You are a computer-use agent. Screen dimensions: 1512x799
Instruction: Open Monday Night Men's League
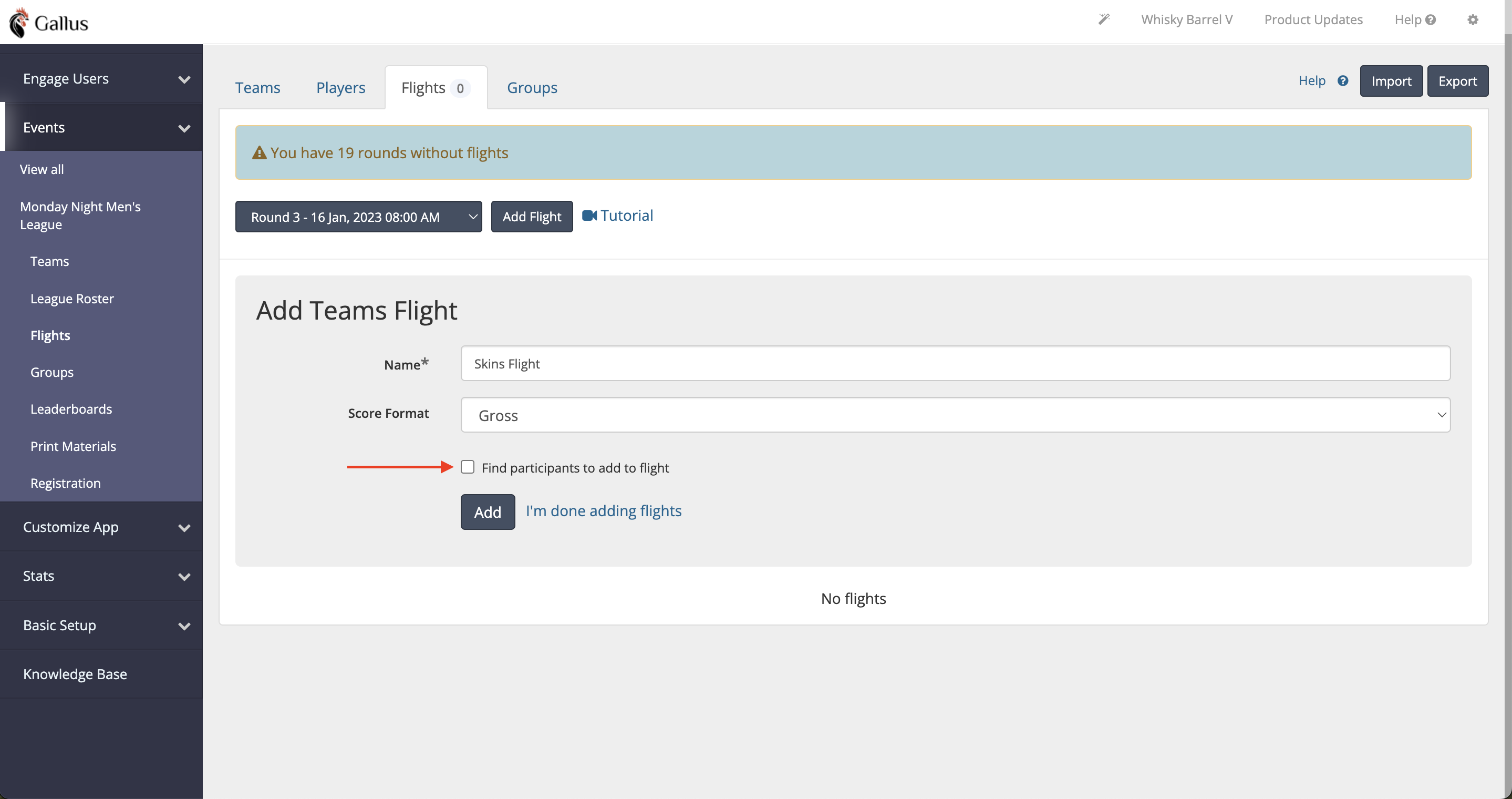pyautogui.click(x=80, y=216)
